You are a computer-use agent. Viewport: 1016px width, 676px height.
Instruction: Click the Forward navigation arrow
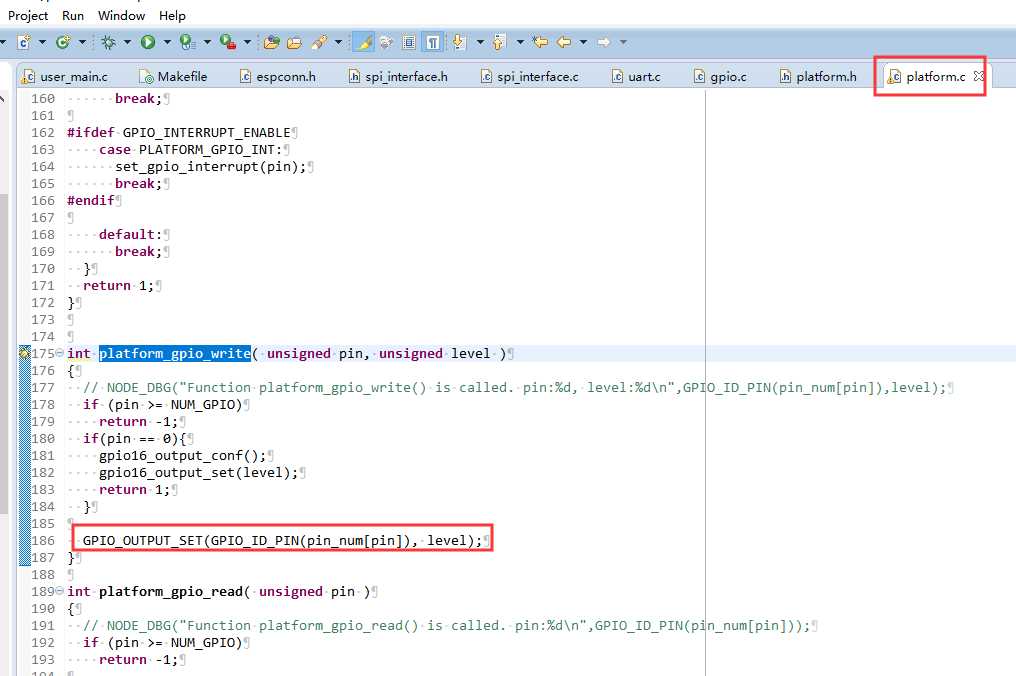click(x=604, y=42)
